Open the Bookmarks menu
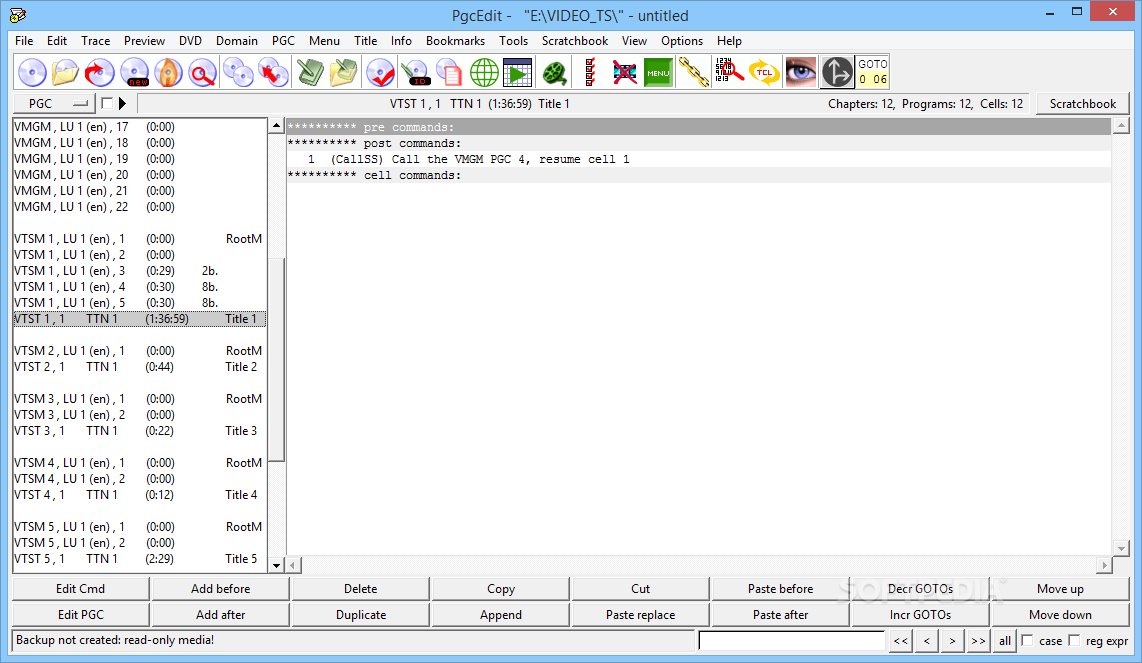 [455, 41]
